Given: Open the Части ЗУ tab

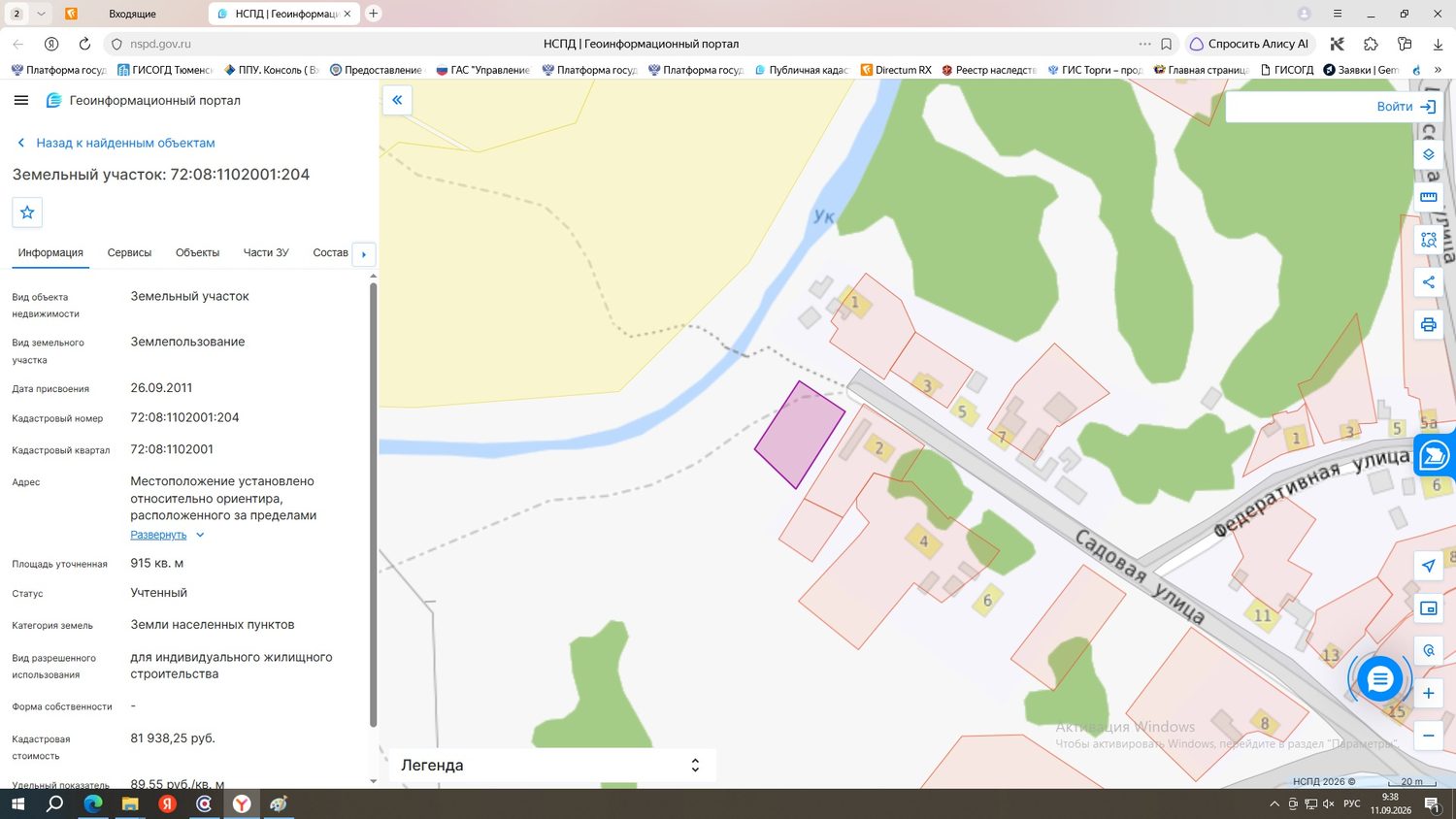Looking at the screenshot, I should pyautogui.click(x=266, y=252).
